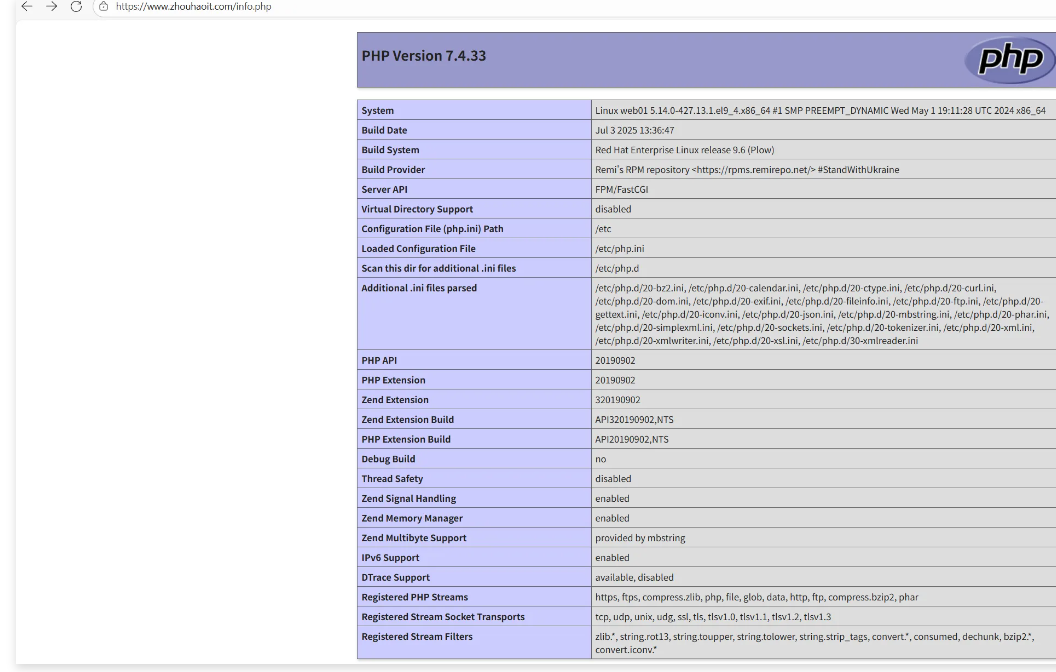The height and width of the screenshot is (672, 1056).
Task: Click the Thread Safety row label
Action: click(x=392, y=479)
